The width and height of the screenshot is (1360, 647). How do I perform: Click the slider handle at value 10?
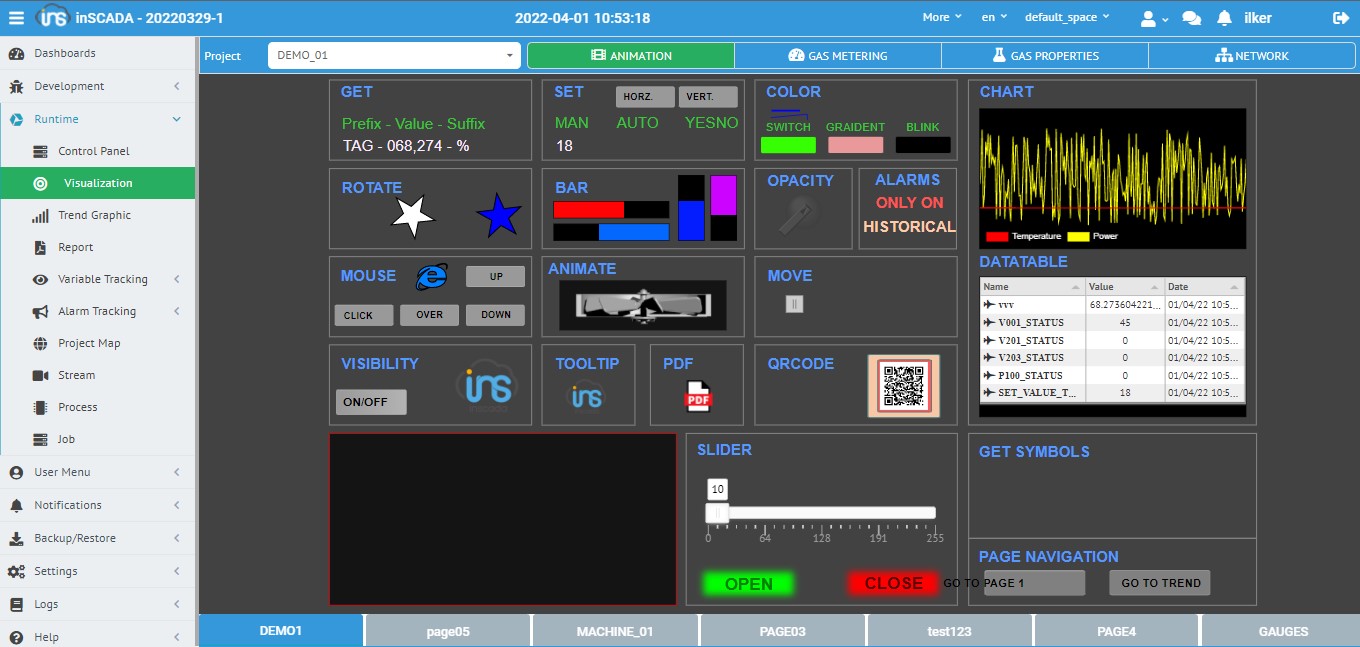[717, 513]
